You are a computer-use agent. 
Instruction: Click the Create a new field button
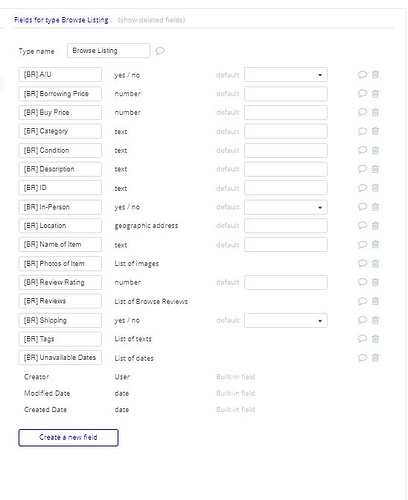(x=68, y=437)
